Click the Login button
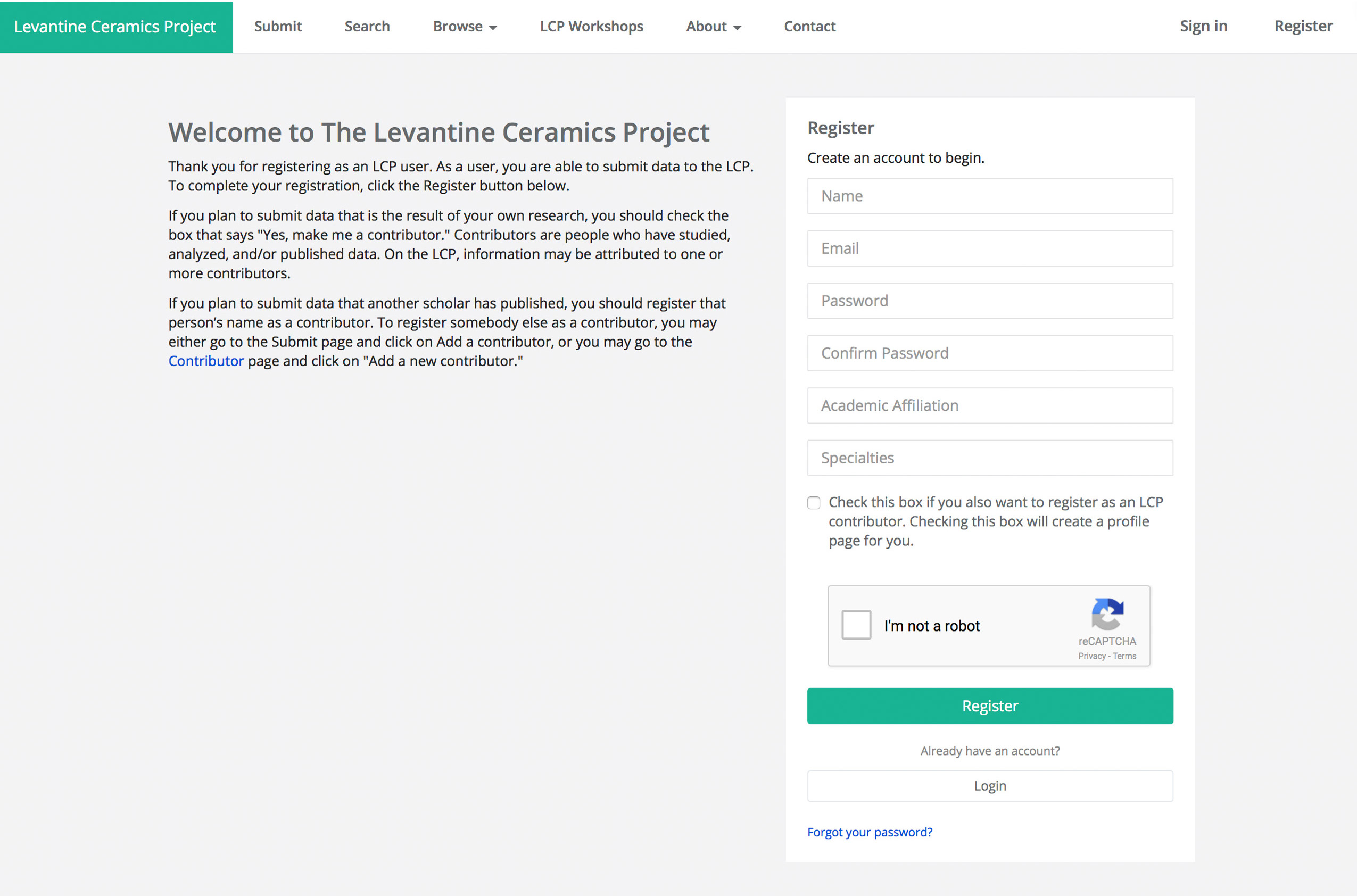Image resolution: width=1357 pixels, height=896 pixels. 990,786
